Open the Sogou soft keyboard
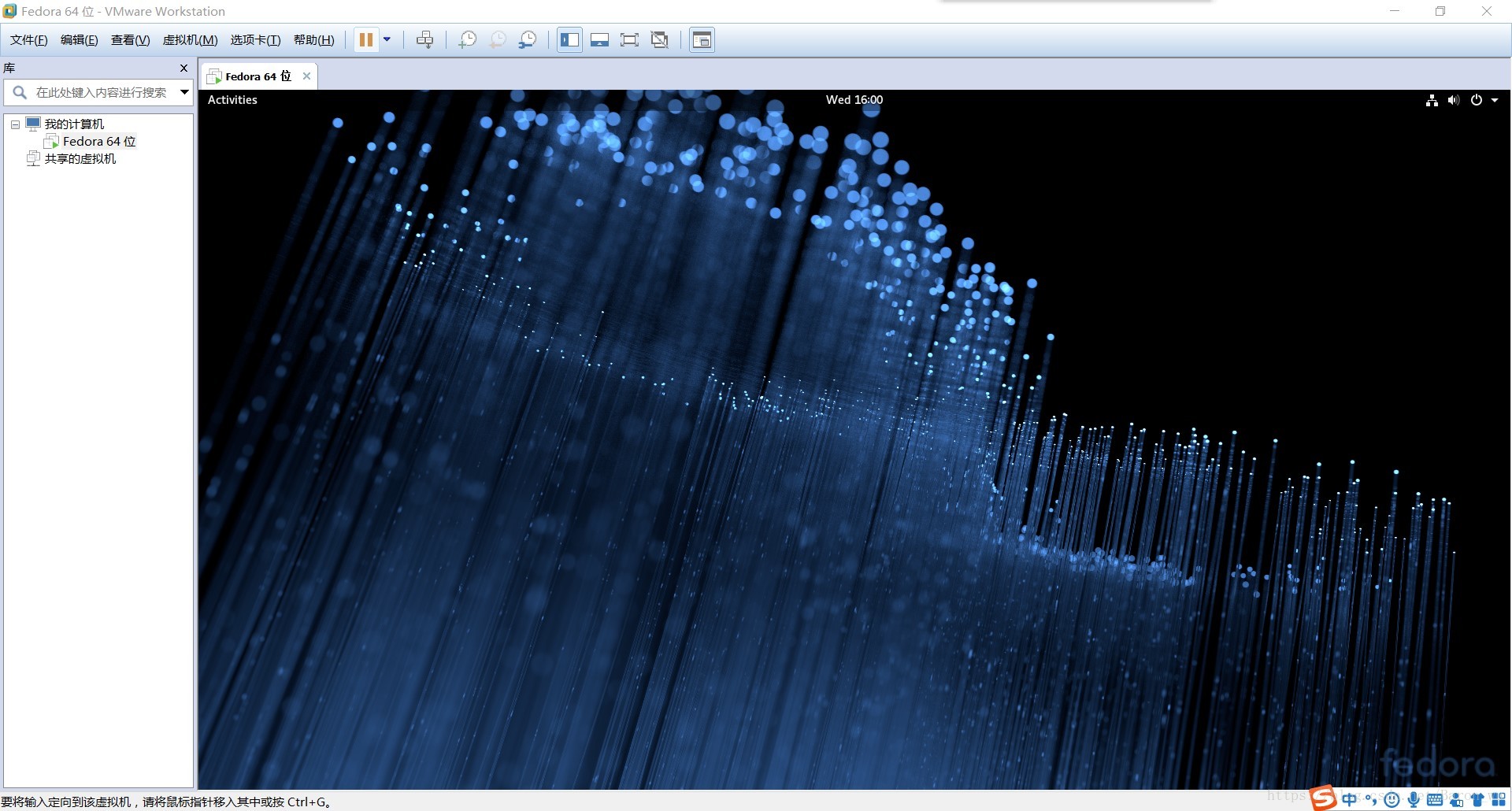 pyautogui.click(x=1435, y=800)
